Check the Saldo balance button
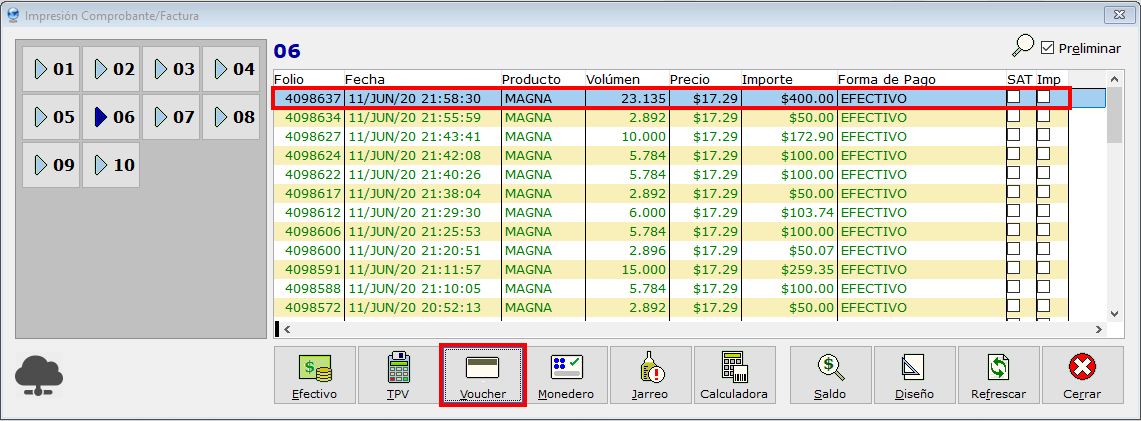 (x=830, y=376)
